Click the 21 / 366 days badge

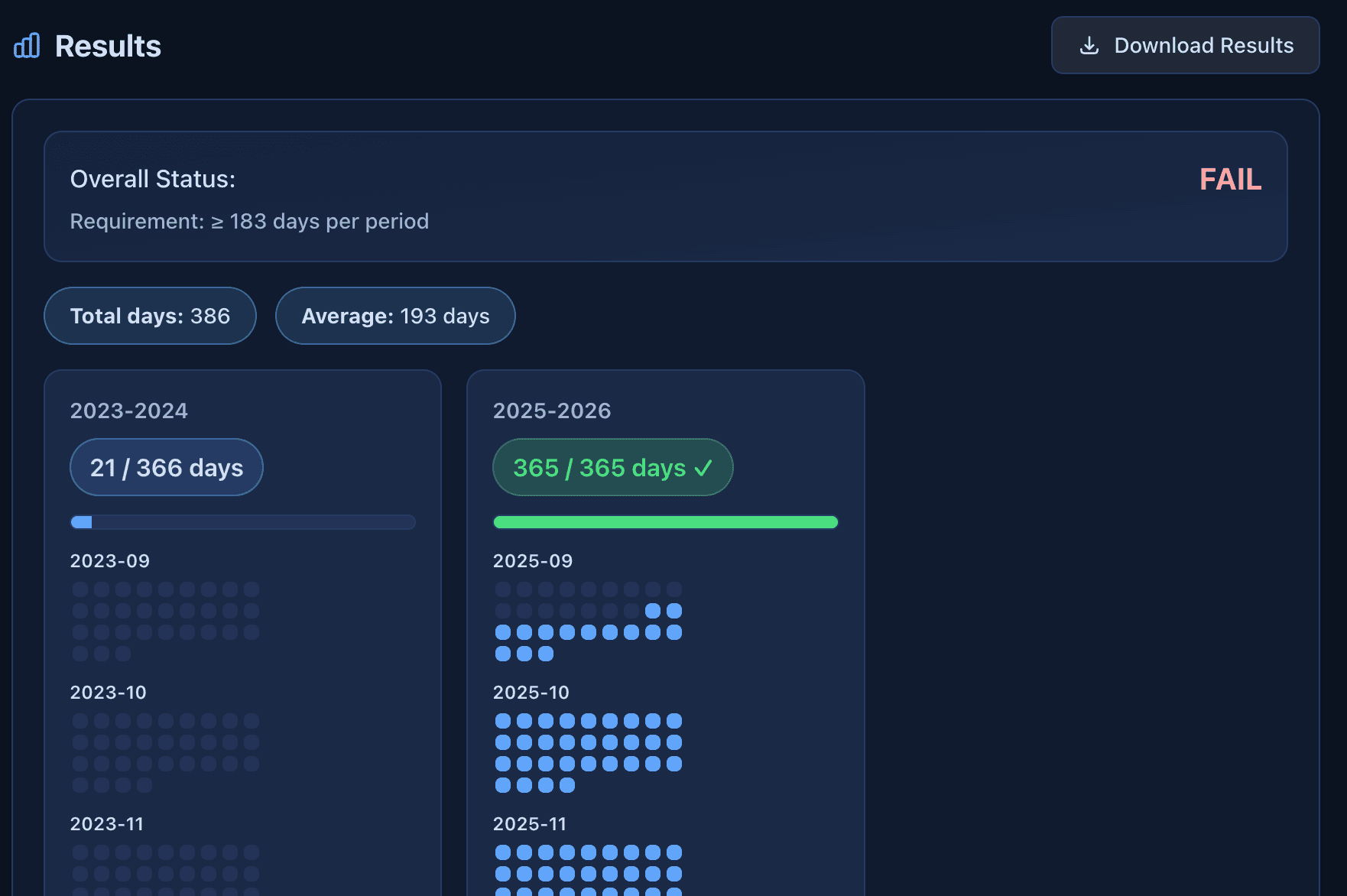click(x=166, y=467)
